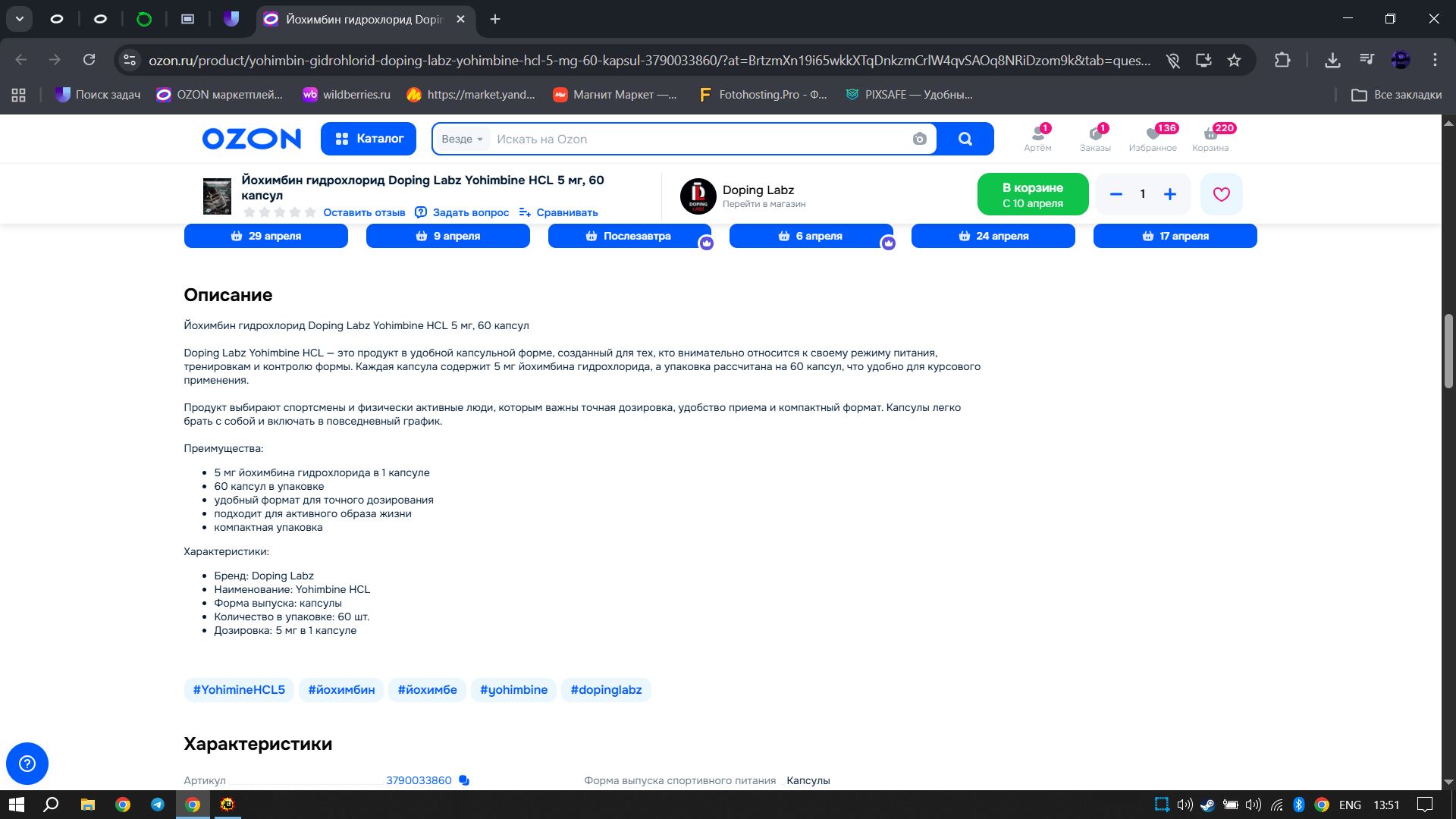Open Избранное favorites icon
Screen dimensions: 1456x819
1153,138
